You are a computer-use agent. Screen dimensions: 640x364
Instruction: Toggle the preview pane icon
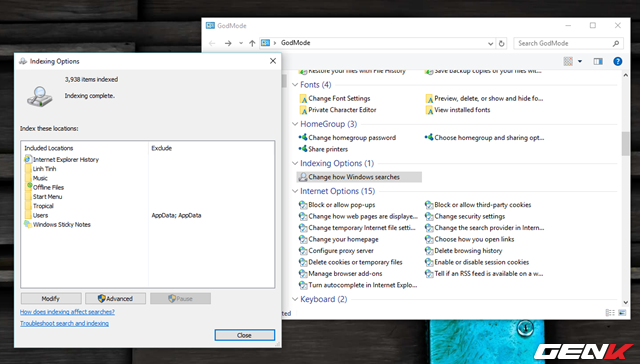pyautogui.click(x=598, y=62)
